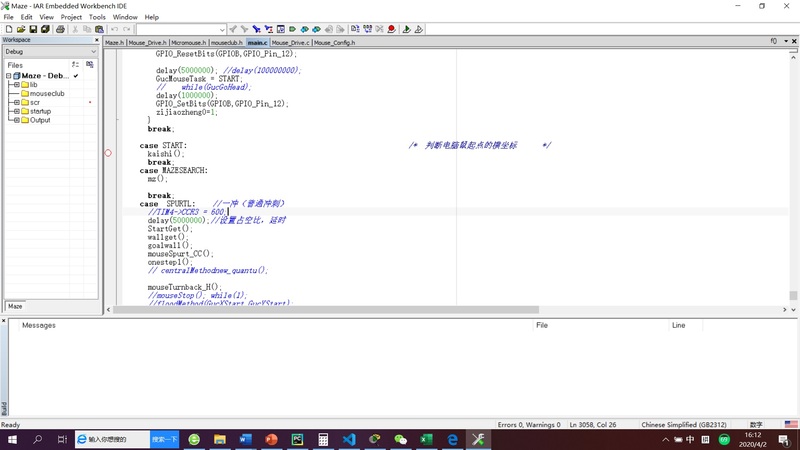Viewport: 800px width, 450px height.
Task: Save the current file with the floppy icon
Action: tap(33, 29)
